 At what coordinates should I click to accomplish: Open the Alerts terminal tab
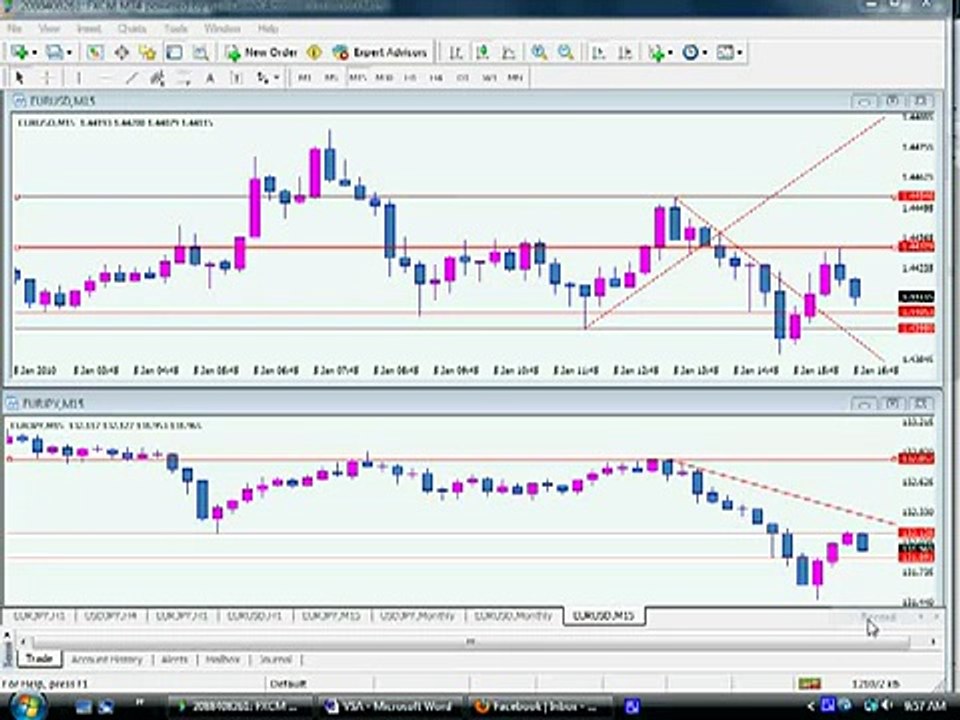pos(174,659)
